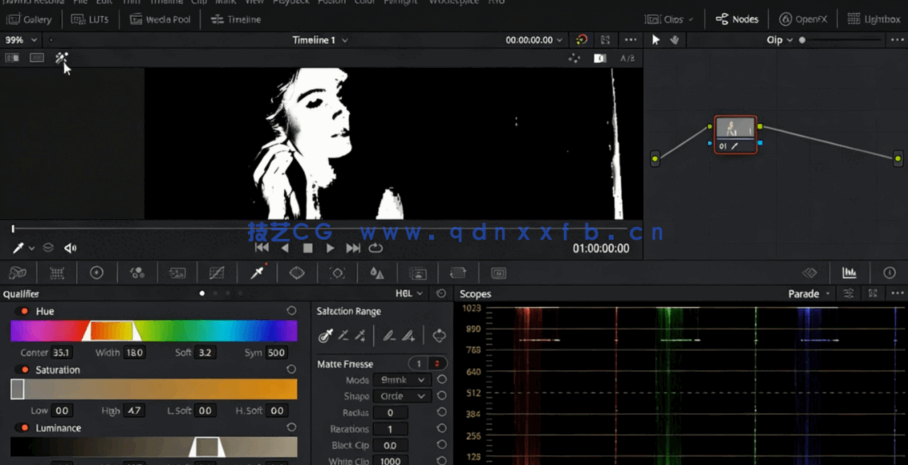Reset the Luminance qualifier
908x465 pixels.
(291, 427)
